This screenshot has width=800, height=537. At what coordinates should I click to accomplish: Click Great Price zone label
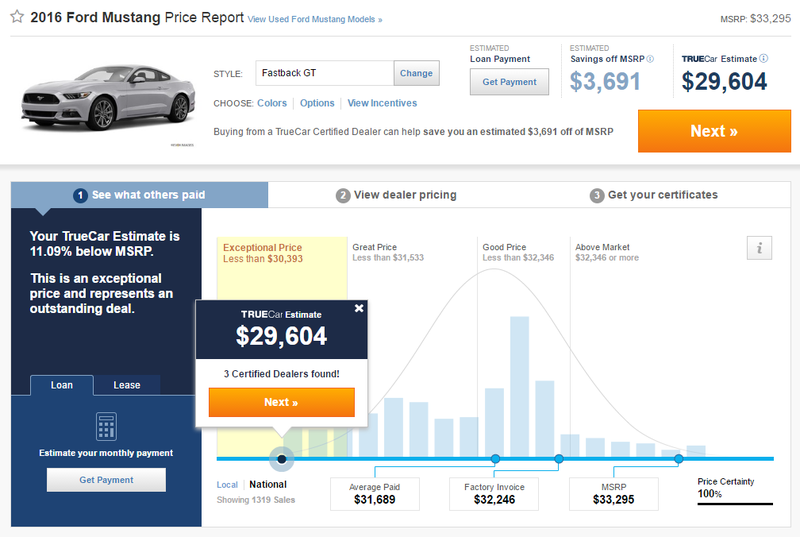388,252
